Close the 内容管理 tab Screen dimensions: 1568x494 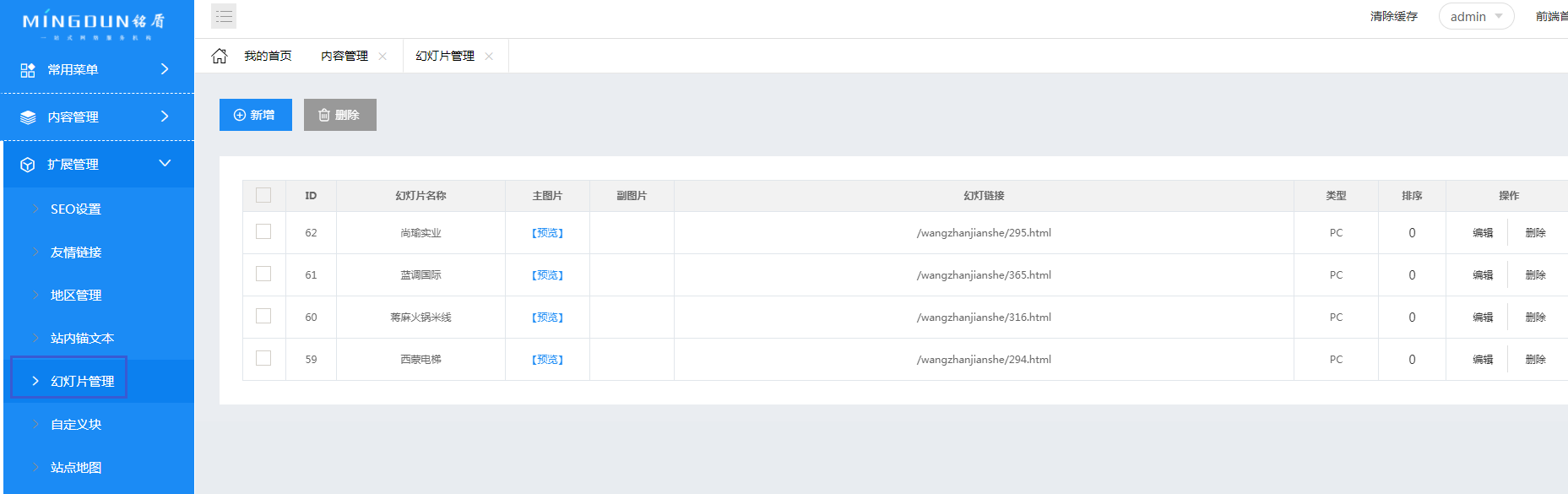click(x=383, y=57)
